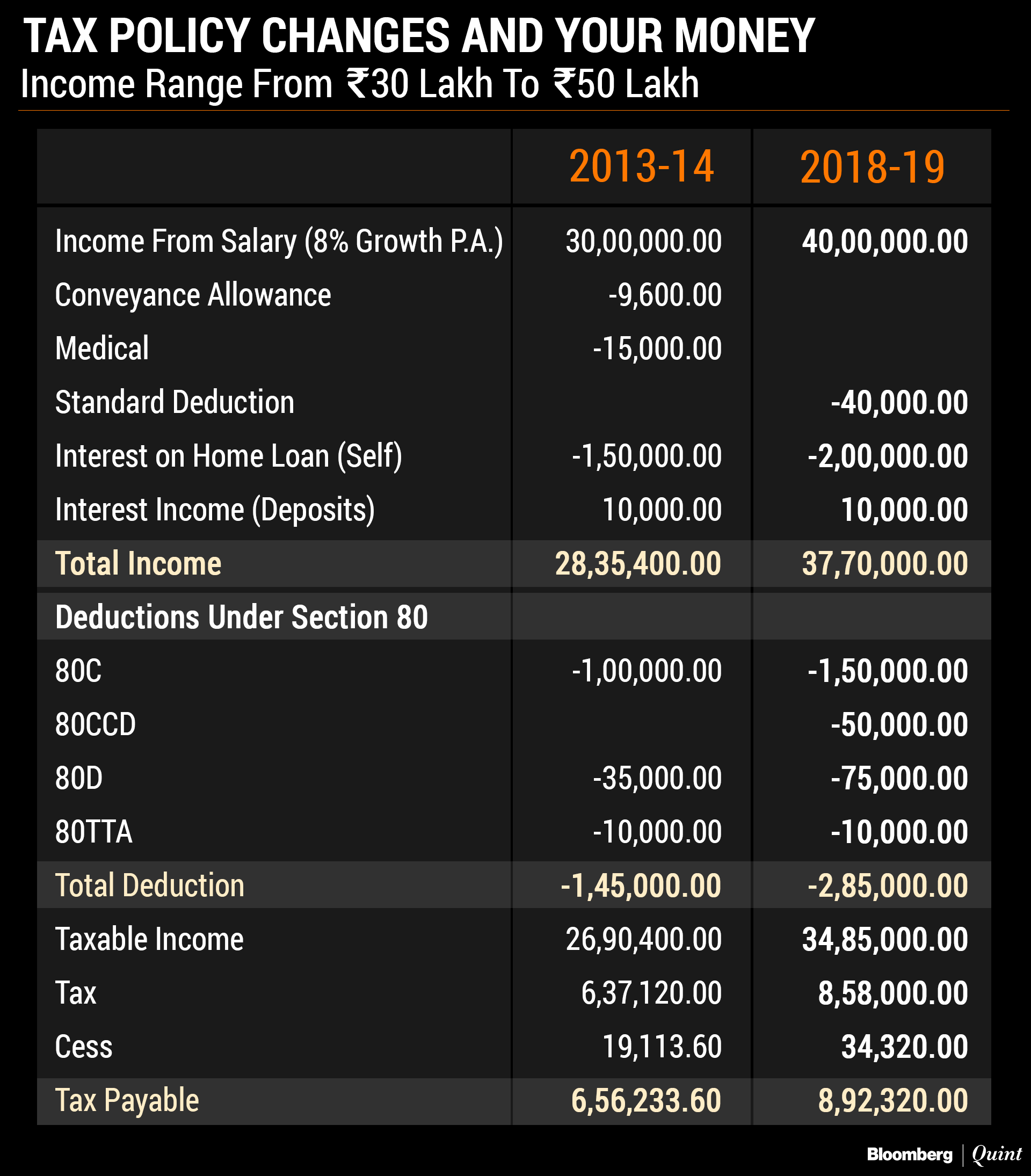Click the Standard Deduction -40,000.00 value

tap(899, 402)
